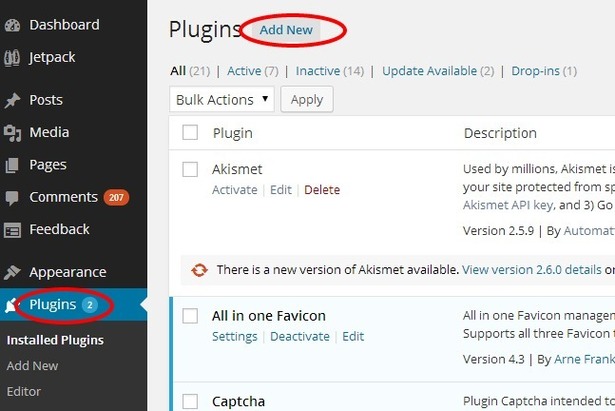This screenshot has width=615, height=411.
Task: Check the All in one Favicon checkbox
Action: coord(190,316)
